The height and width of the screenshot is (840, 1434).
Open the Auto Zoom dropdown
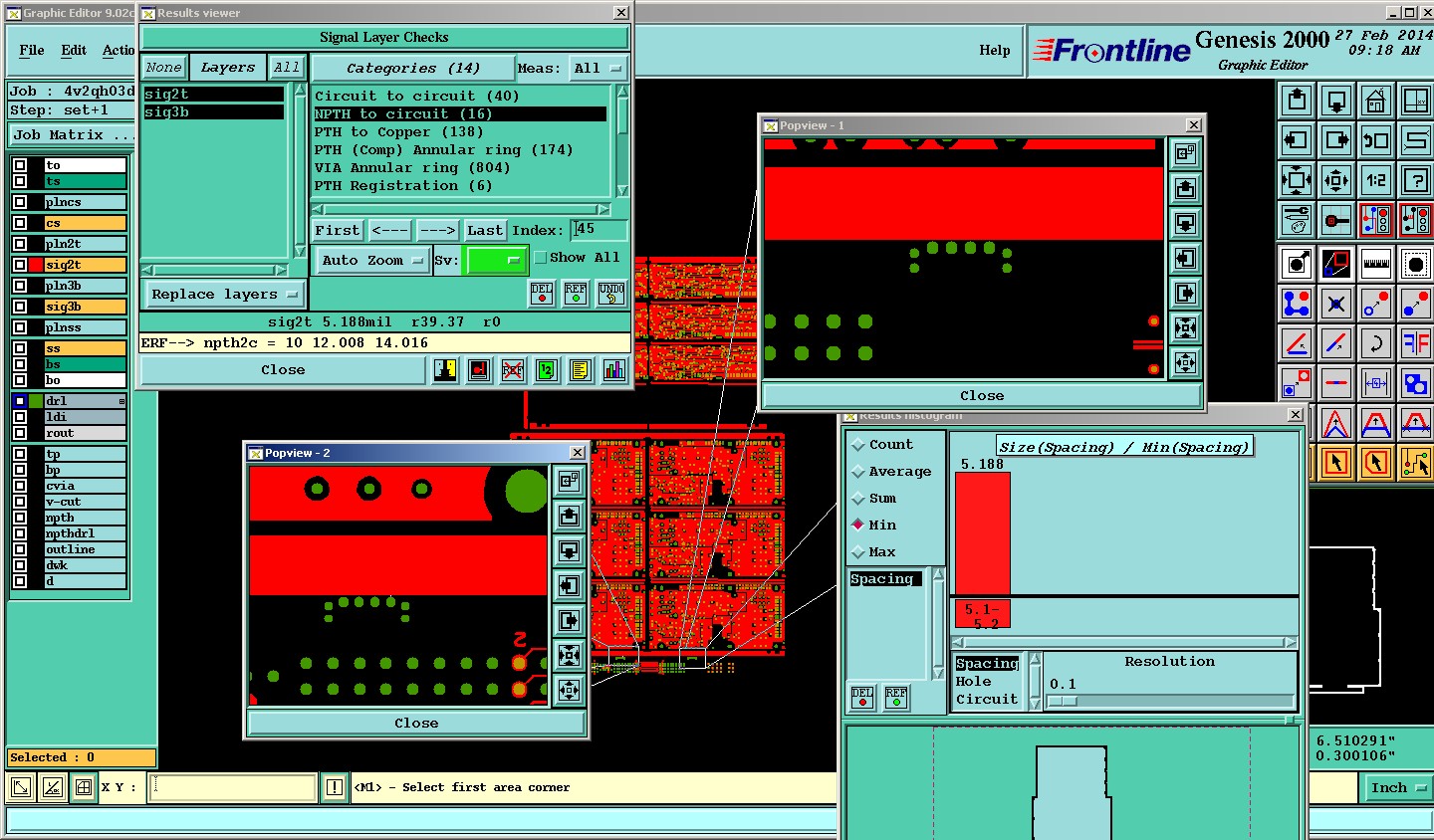tap(372, 260)
